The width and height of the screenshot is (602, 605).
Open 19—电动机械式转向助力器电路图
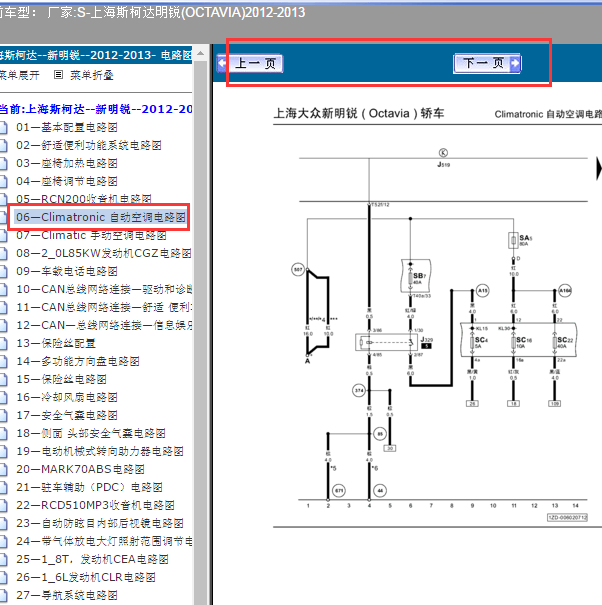pos(100,451)
